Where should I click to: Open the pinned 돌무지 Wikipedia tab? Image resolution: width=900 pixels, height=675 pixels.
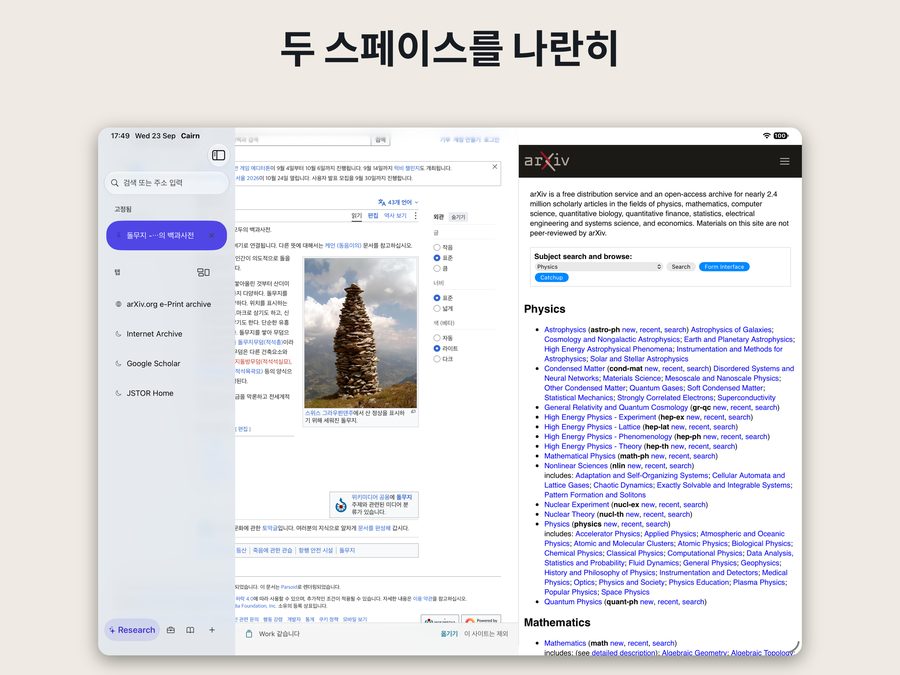[166, 235]
